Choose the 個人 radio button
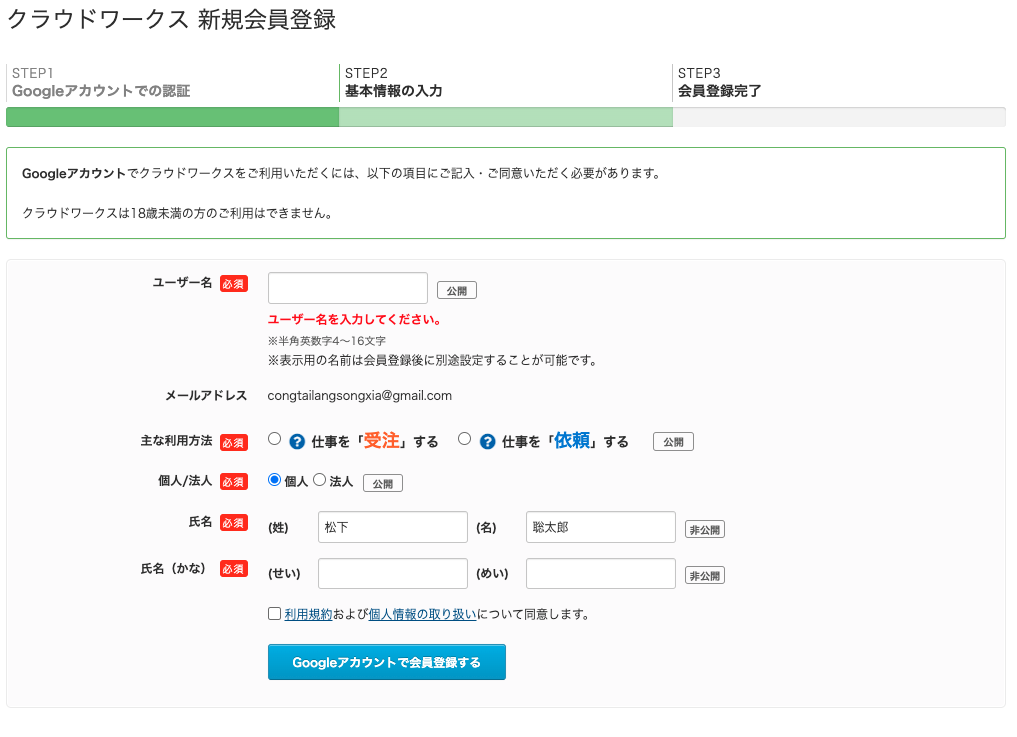 click(x=274, y=480)
